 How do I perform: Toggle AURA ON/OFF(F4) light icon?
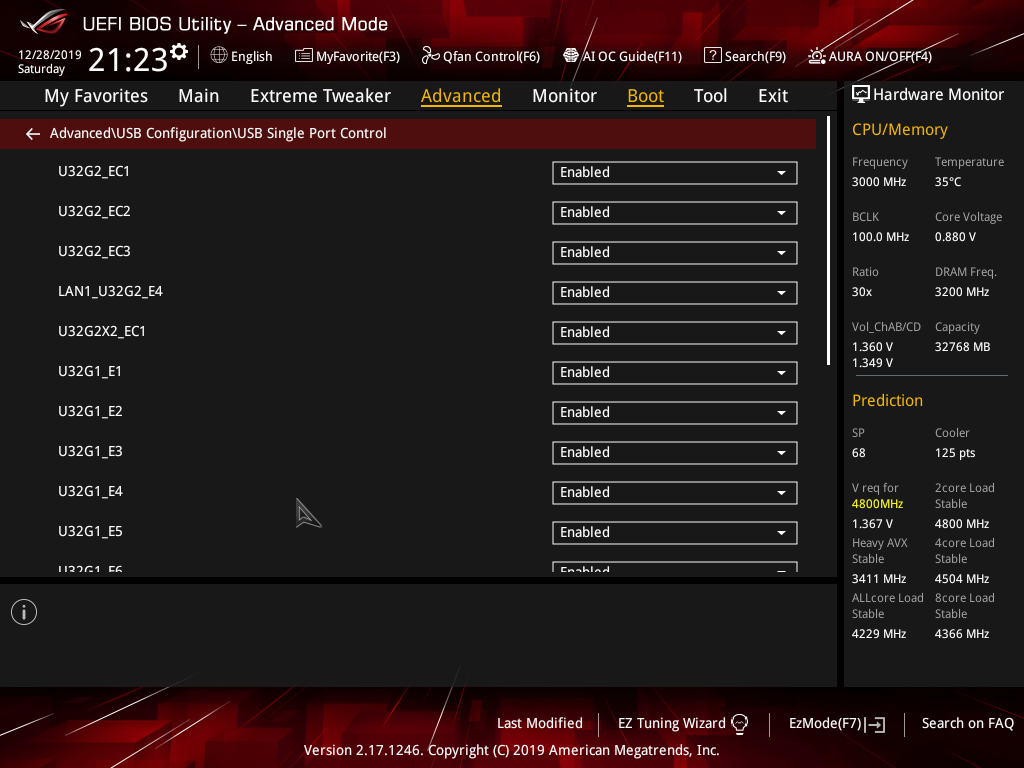(x=816, y=56)
